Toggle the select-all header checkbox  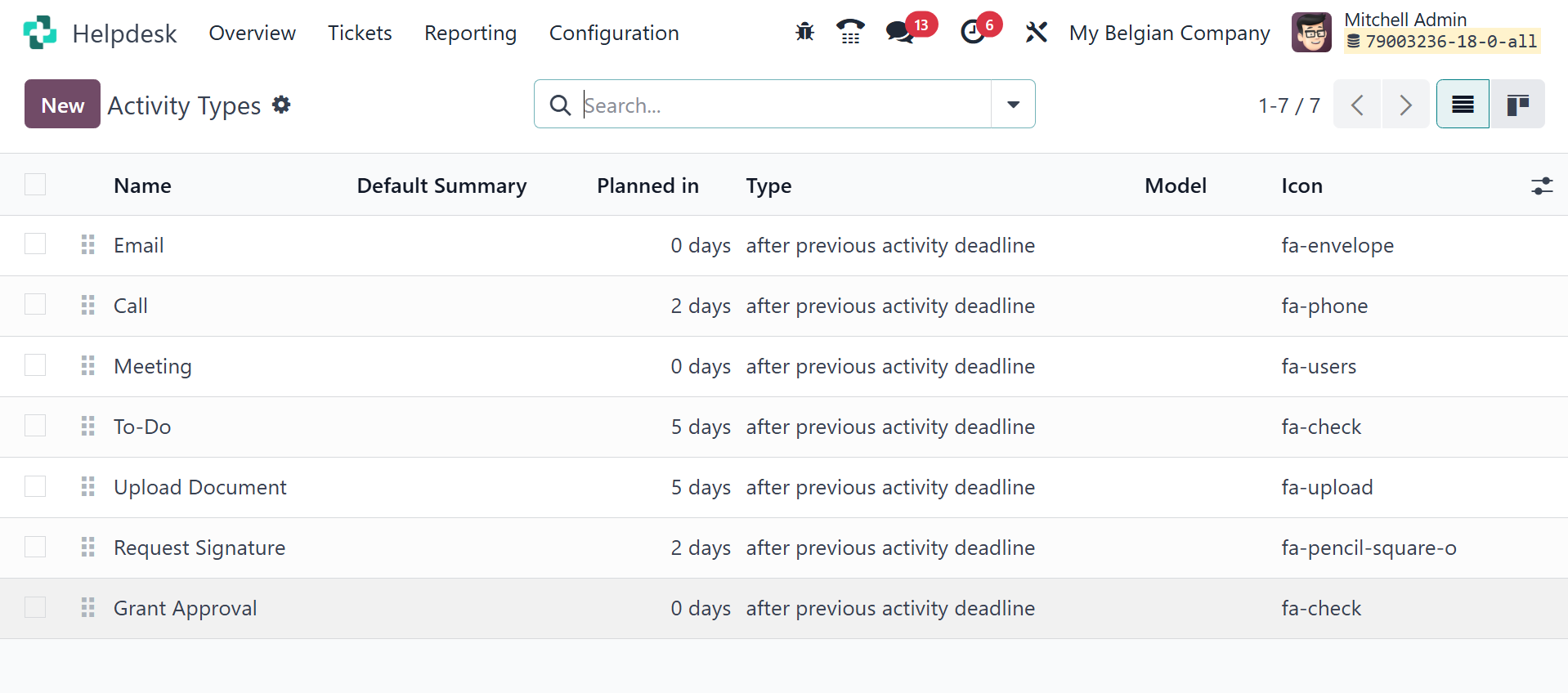[35, 185]
